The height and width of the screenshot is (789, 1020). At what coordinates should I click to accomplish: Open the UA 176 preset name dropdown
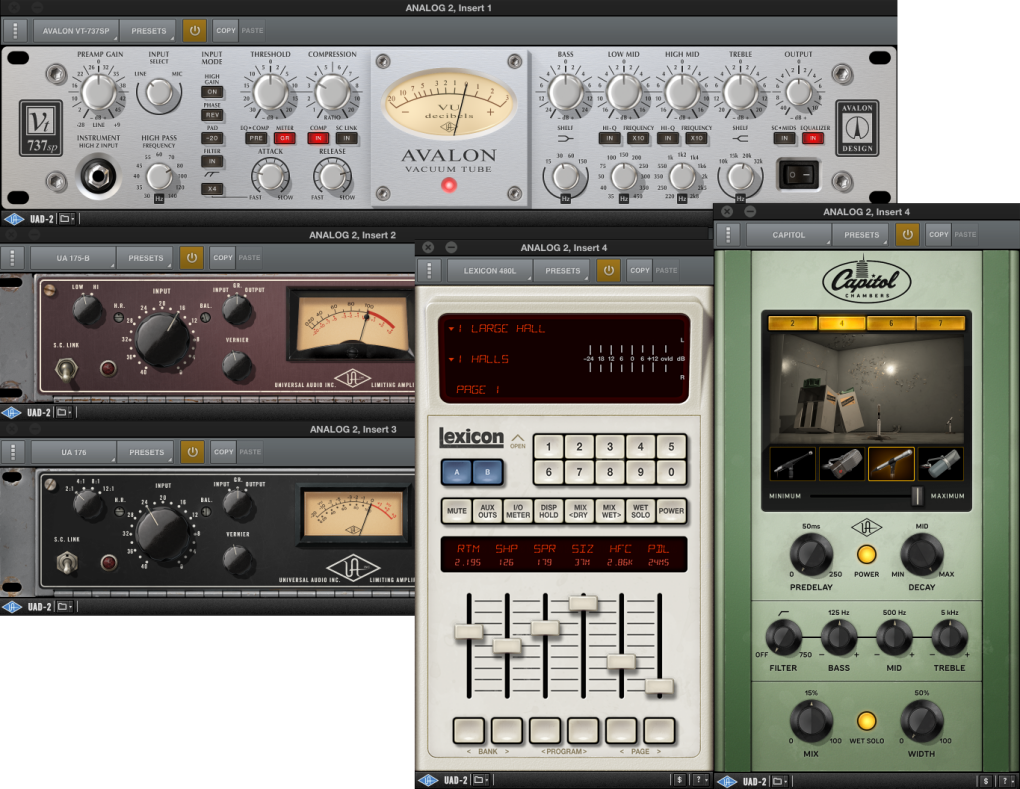[x=74, y=452]
